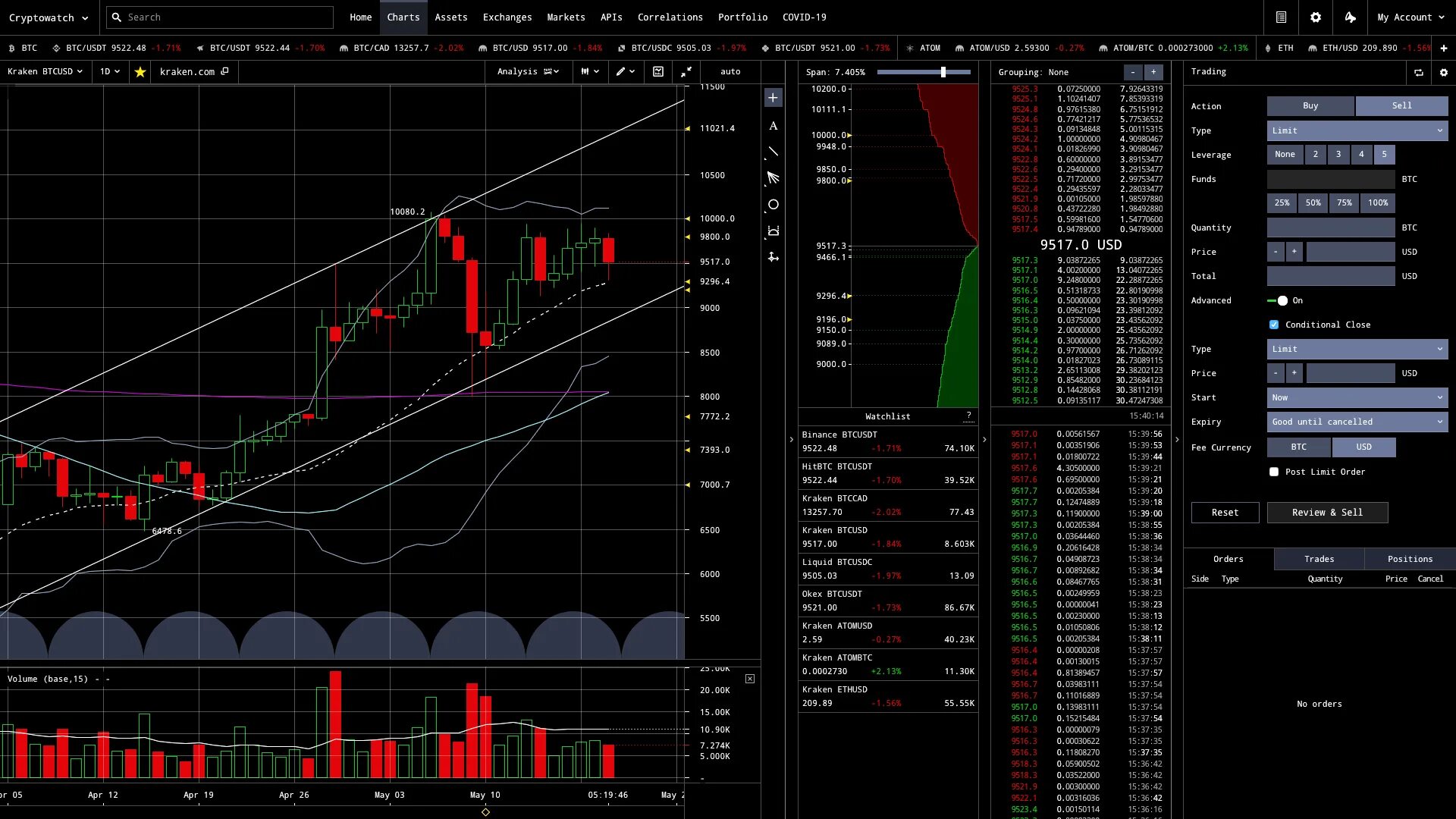Open settings gear in top navigation

1316,17
